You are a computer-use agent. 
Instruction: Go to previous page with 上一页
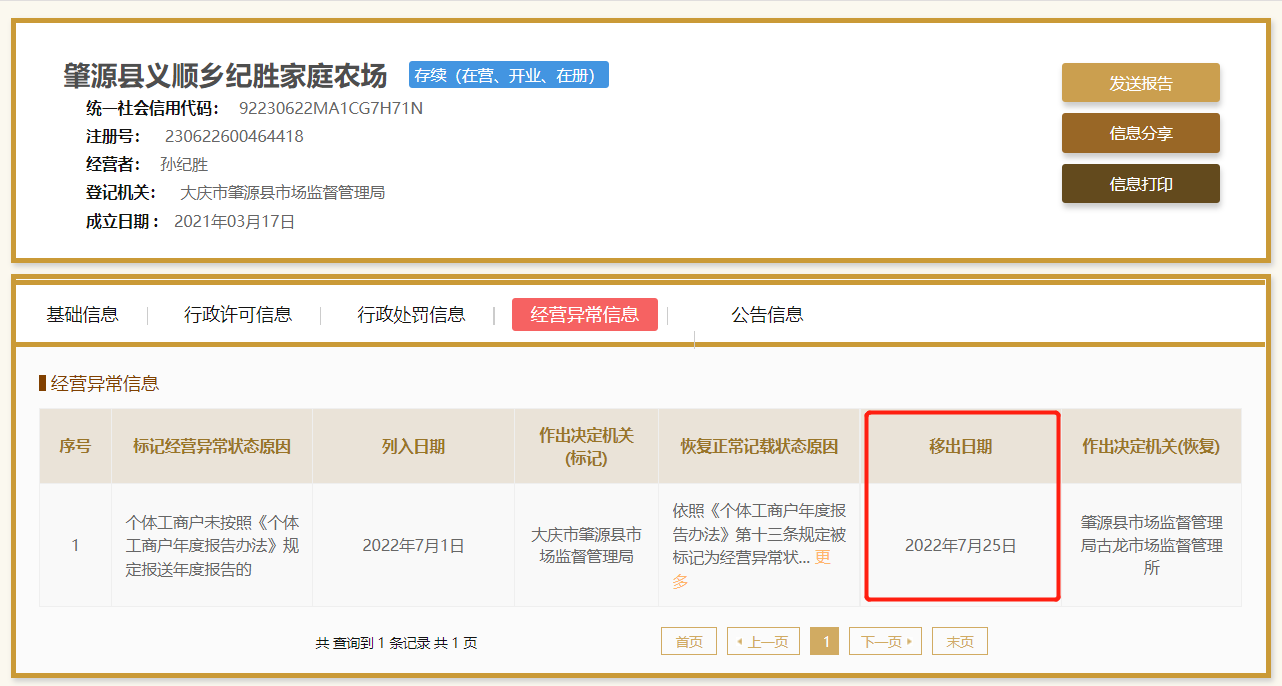[763, 642]
